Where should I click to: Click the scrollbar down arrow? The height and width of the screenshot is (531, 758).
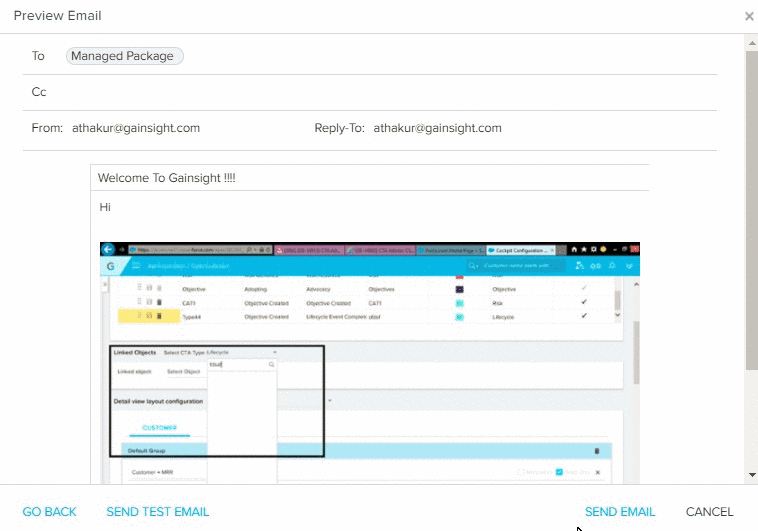pos(752,474)
